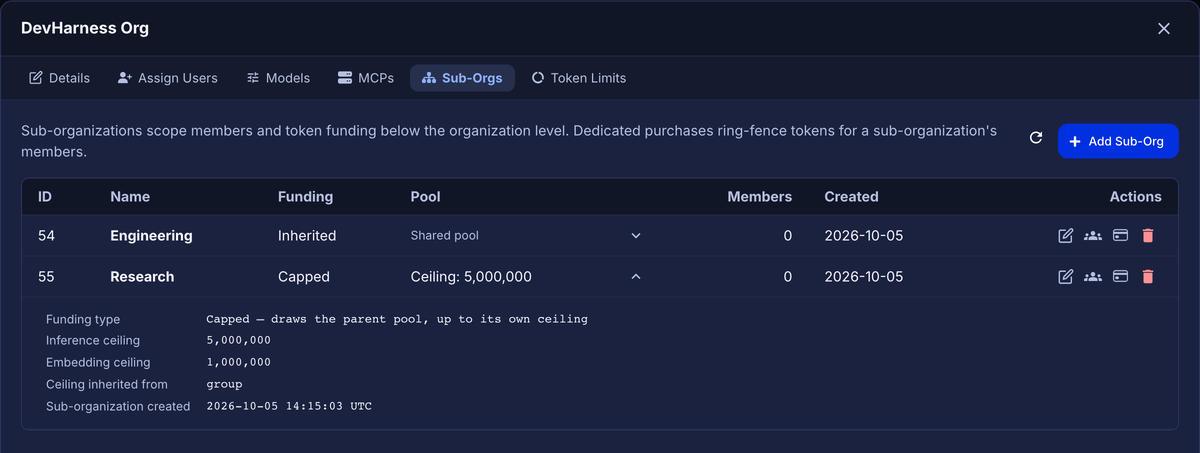Edit the Research sub-org
Screen dimensions: 1200x453
click(1065, 276)
